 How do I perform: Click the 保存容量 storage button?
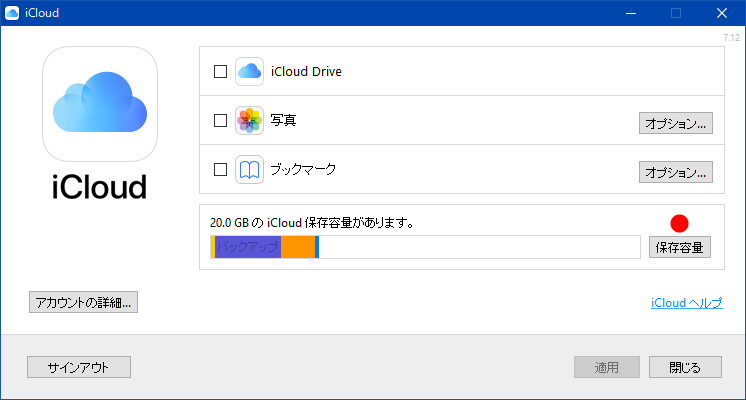pyautogui.click(x=680, y=247)
